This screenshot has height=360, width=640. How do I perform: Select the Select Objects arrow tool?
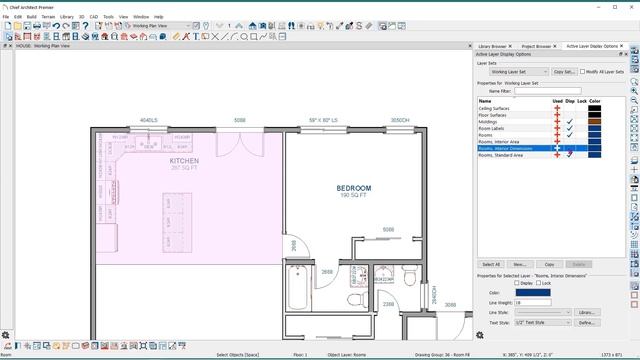pyautogui.click(x=8, y=37)
